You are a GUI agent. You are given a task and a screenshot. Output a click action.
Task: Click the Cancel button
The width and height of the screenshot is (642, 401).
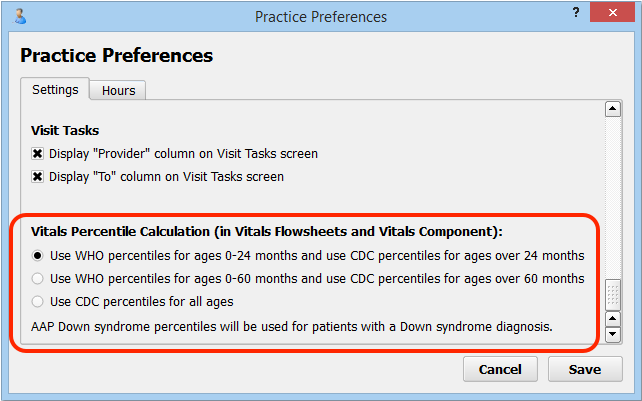(x=500, y=369)
